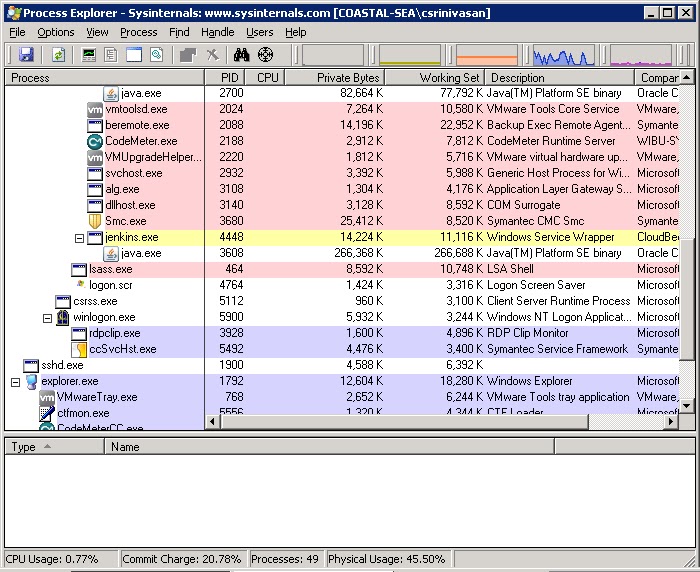Click the logon.scr screensaver icon
The height and width of the screenshot is (572, 700).
click(81, 284)
